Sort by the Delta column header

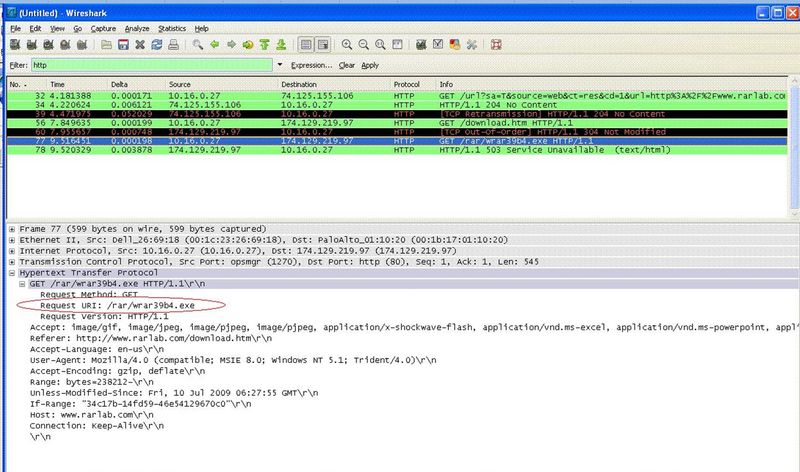coord(137,84)
